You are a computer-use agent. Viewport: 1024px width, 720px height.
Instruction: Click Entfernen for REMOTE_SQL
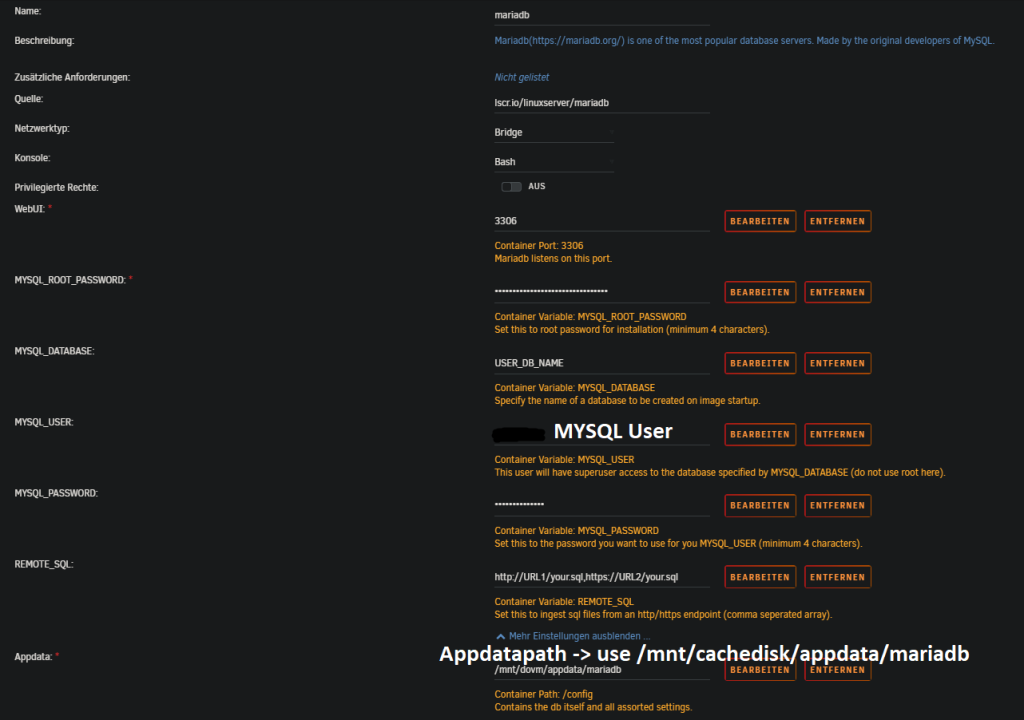coord(838,577)
